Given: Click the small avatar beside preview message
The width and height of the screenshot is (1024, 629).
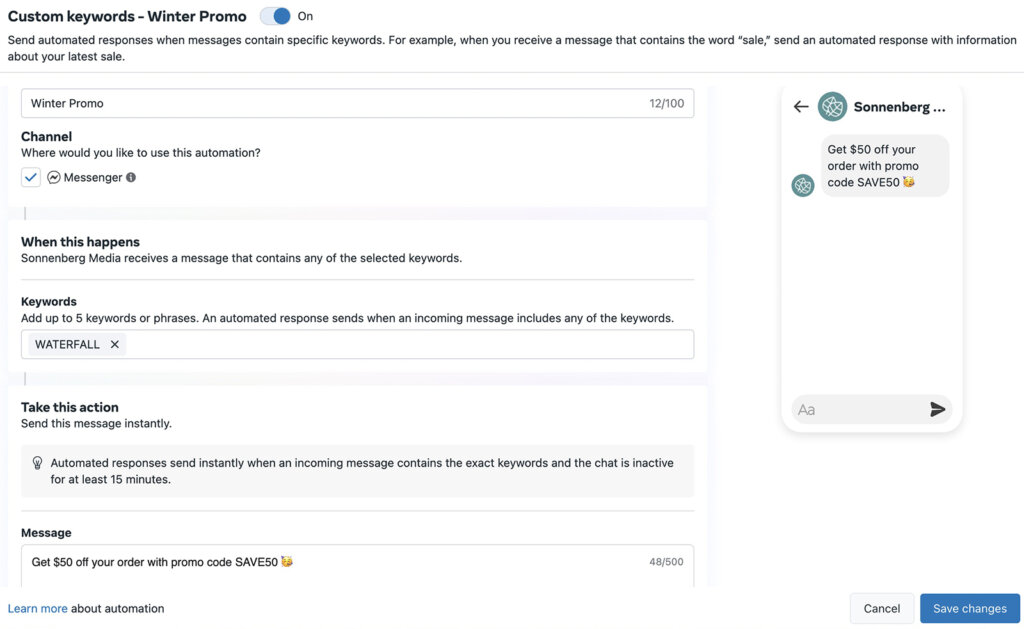Looking at the screenshot, I should coord(803,185).
